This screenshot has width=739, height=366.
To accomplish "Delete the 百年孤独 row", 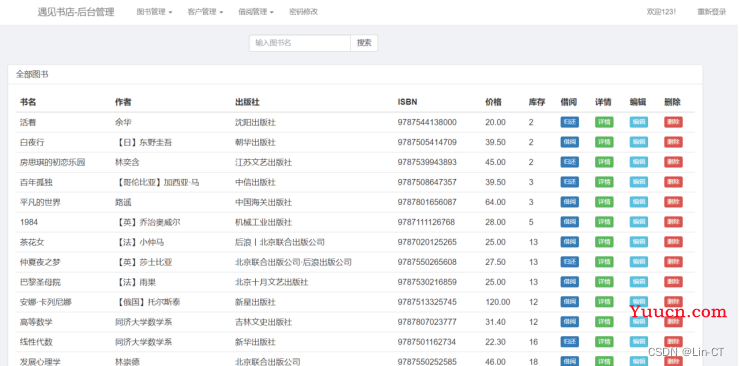I will (673, 182).
